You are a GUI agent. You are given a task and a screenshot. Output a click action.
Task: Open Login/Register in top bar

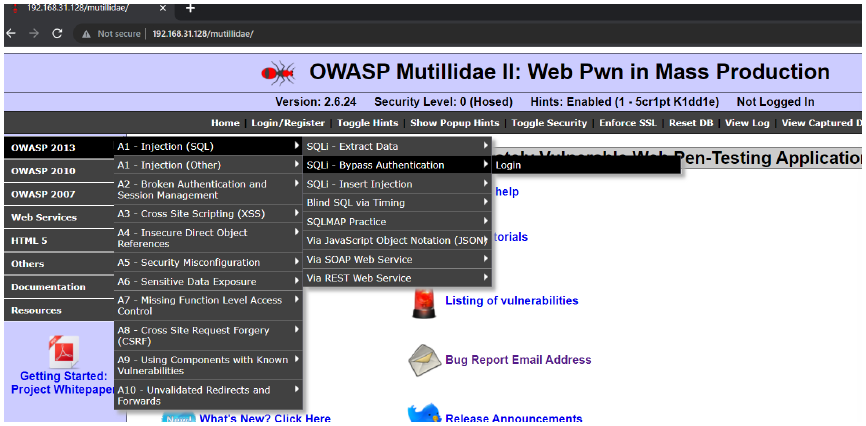click(x=288, y=123)
